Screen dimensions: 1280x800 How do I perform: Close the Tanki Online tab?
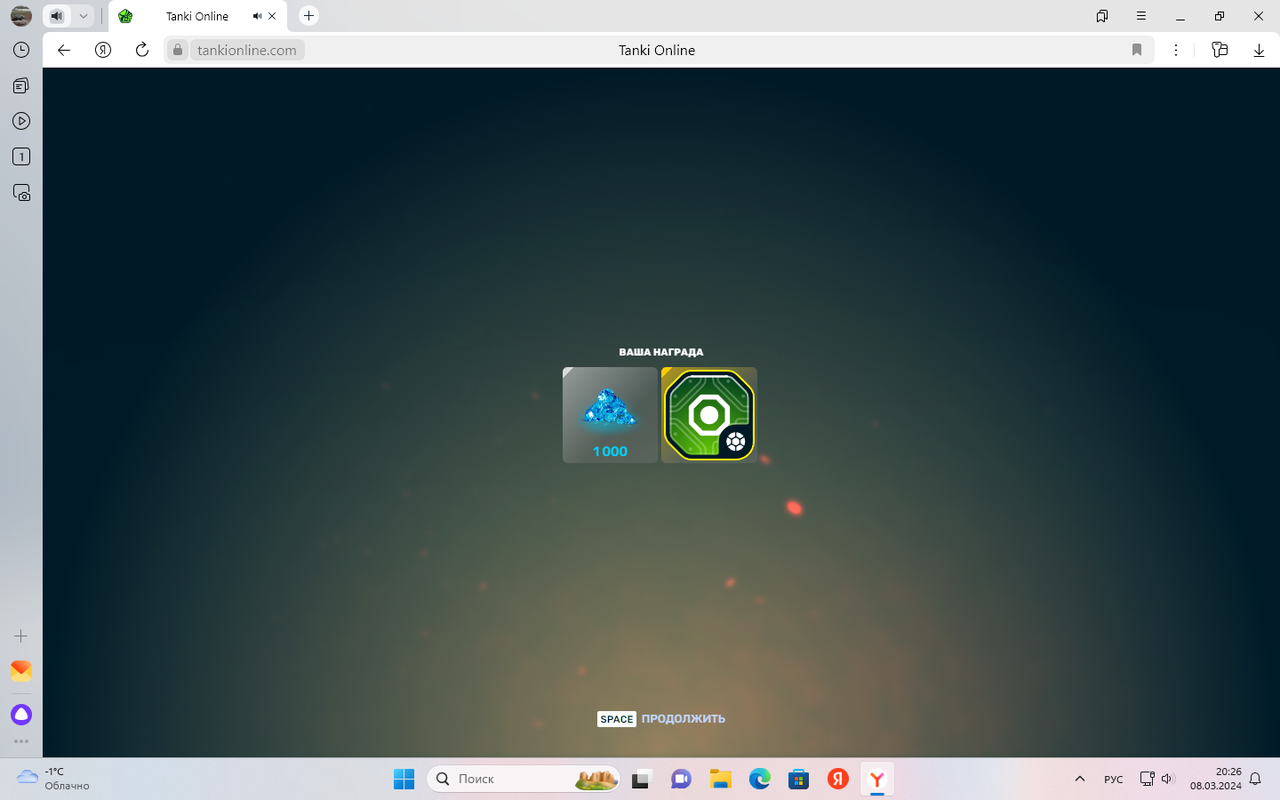272,16
